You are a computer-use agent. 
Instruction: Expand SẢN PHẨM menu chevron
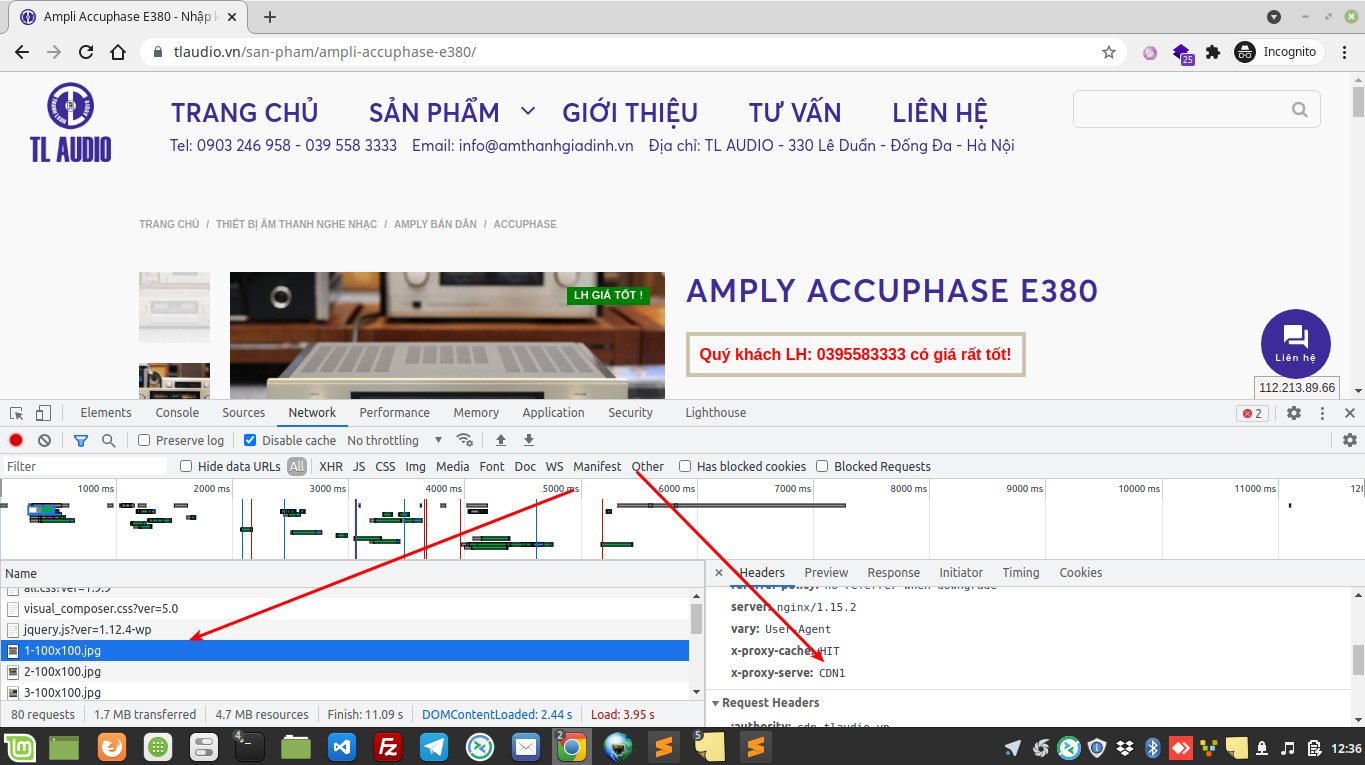pos(528,111)
